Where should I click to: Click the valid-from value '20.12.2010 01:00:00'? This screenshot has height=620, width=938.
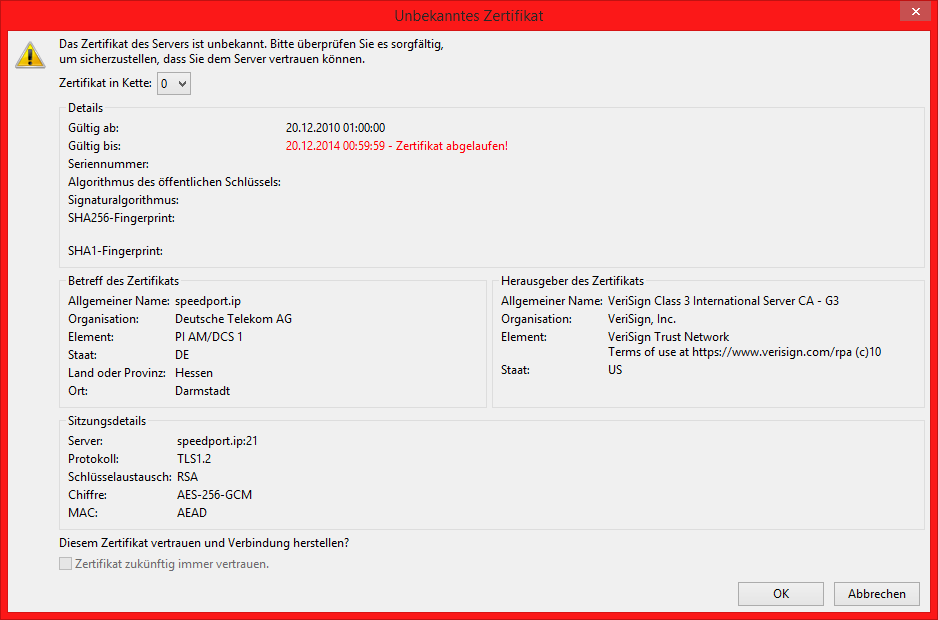[335, 127]
